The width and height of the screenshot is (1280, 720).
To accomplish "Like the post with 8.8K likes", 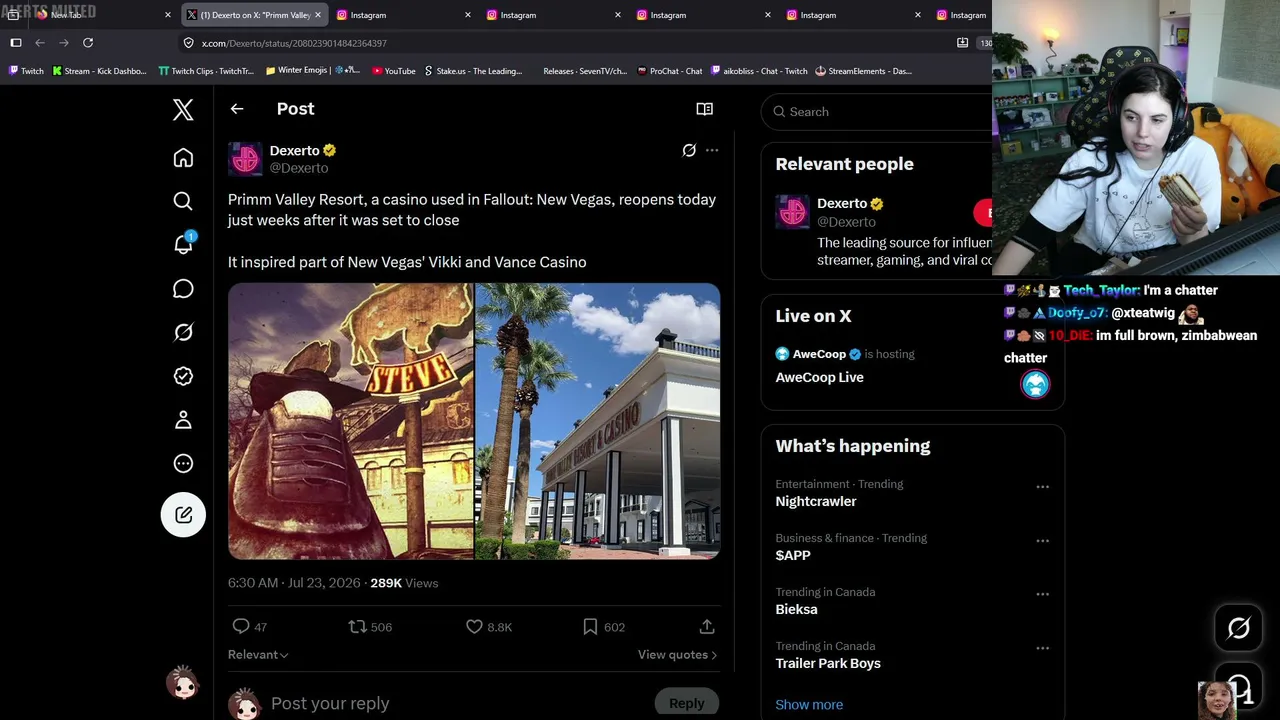I will coord(489,627).
